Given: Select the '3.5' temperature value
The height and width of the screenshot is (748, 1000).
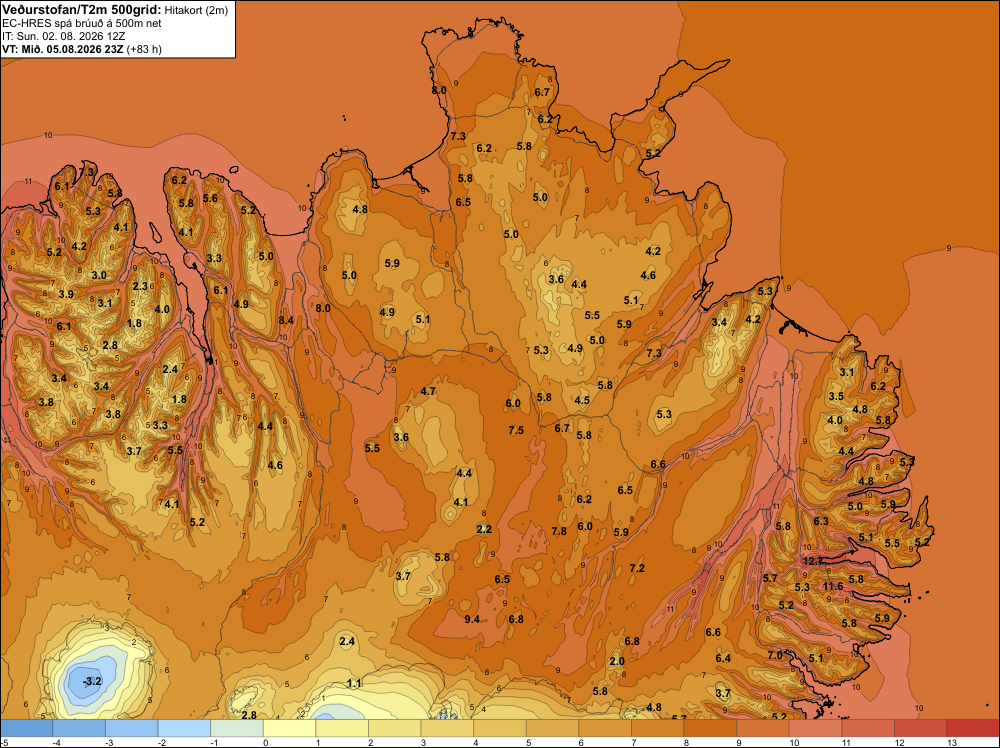Looking at the screenshot, I should [x=836, y=397].
